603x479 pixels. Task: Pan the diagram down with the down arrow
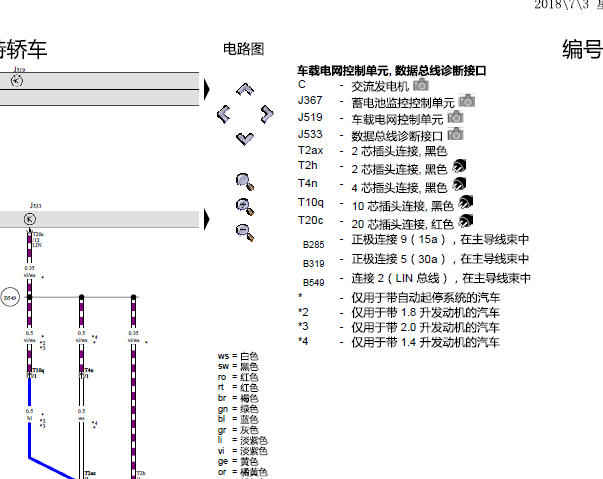tap(245, 139)
